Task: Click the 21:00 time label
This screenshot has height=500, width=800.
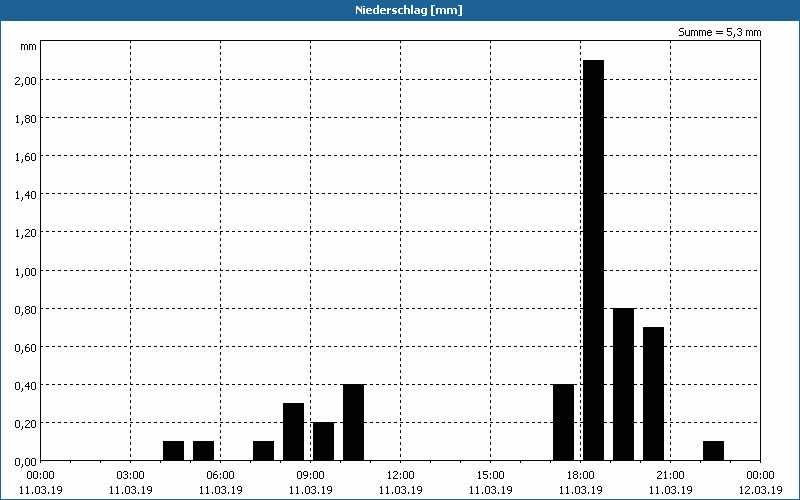Action: click(x=670, y=476)
